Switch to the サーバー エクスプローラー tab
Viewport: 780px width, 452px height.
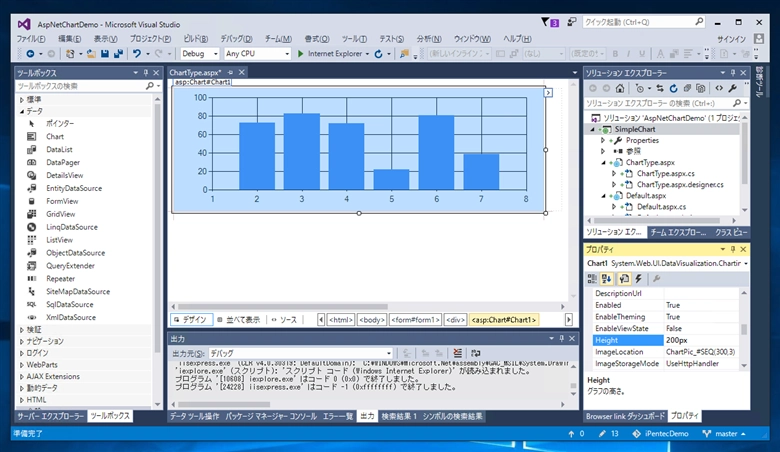pos(51,416)
